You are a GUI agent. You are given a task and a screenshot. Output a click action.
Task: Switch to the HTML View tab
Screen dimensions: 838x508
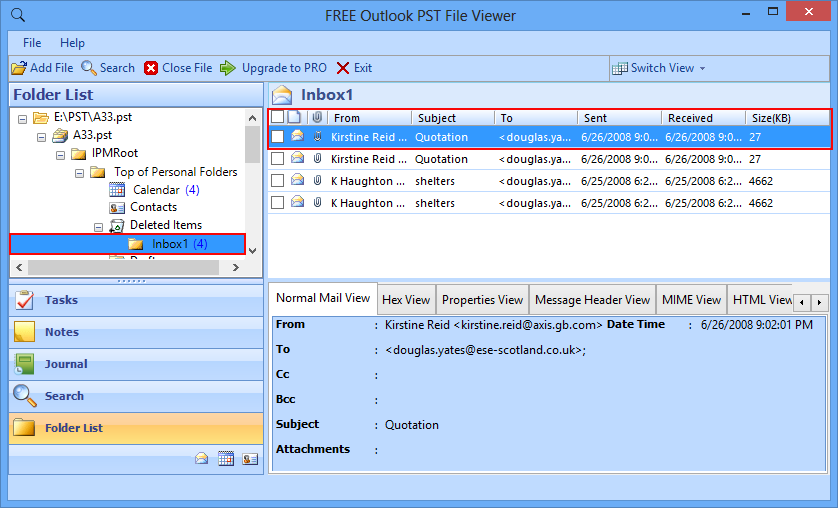761,300
